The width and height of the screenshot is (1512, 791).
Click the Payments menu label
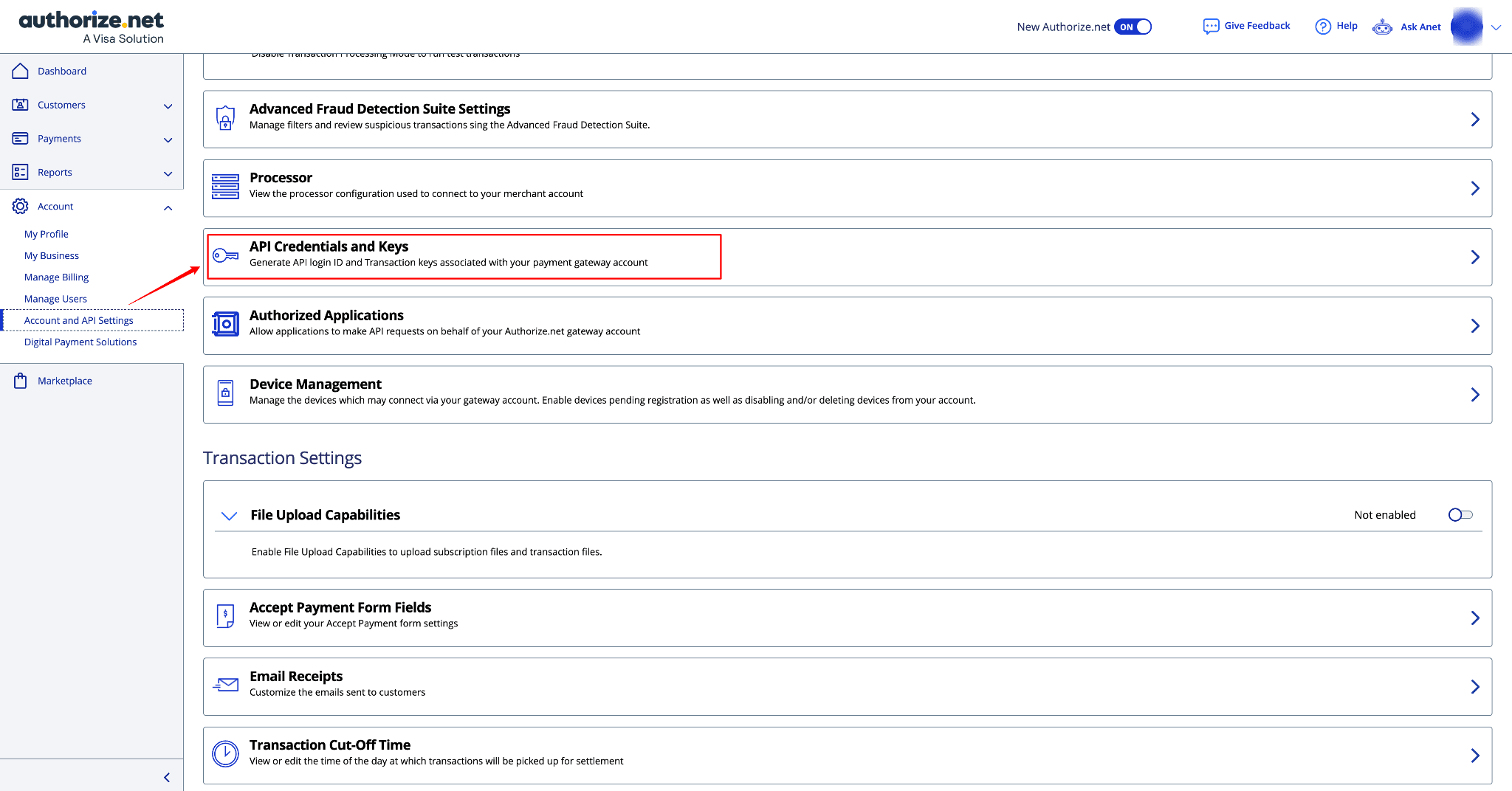(x=59, y=139)
